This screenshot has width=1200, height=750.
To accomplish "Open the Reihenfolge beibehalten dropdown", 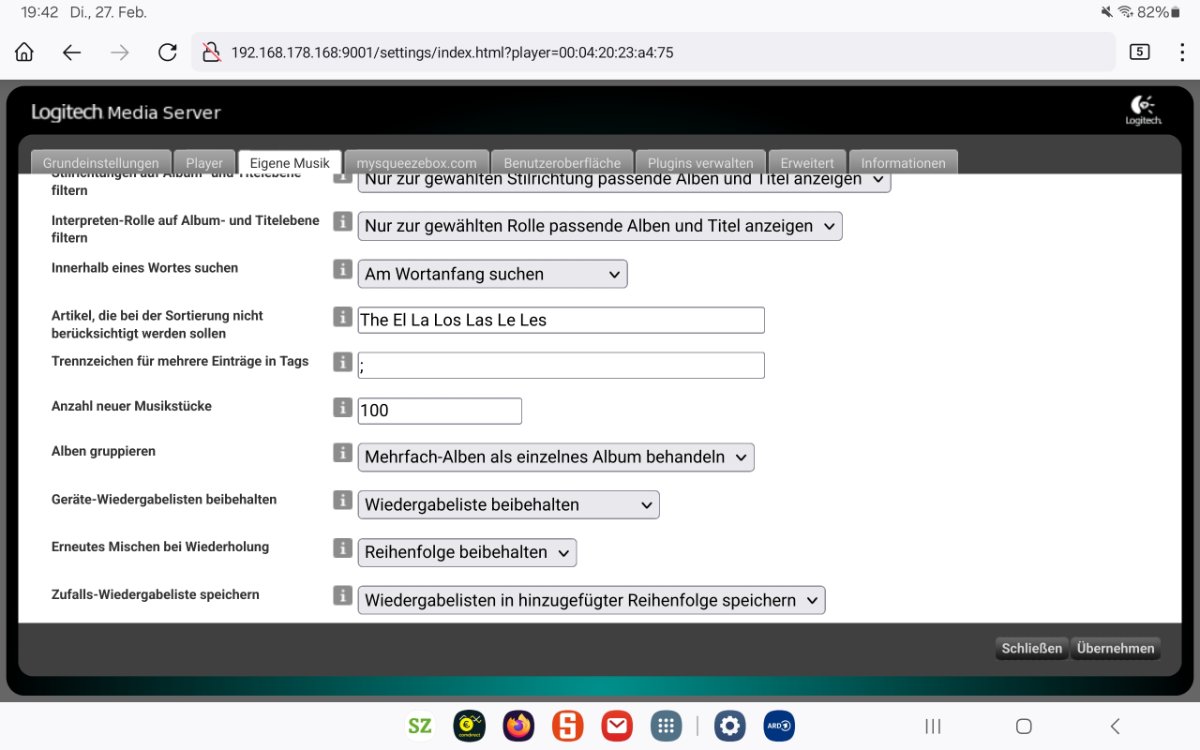I will pos(466,552).
